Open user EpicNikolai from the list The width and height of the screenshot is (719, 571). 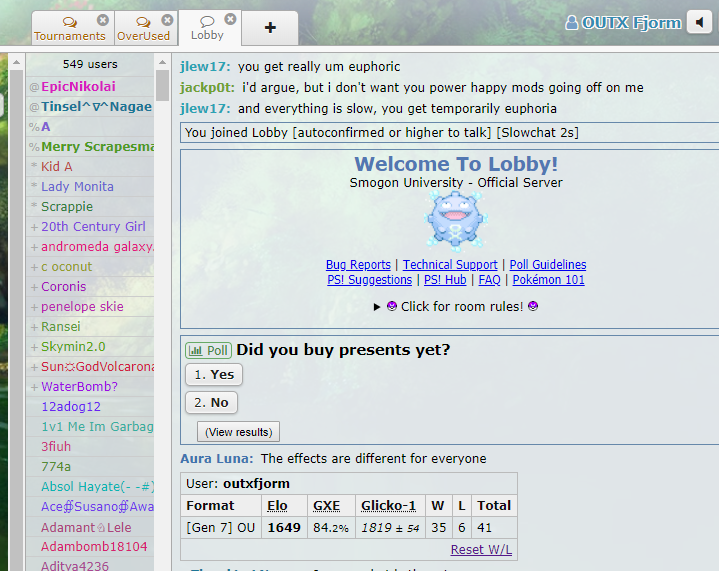tap(90, 87)
